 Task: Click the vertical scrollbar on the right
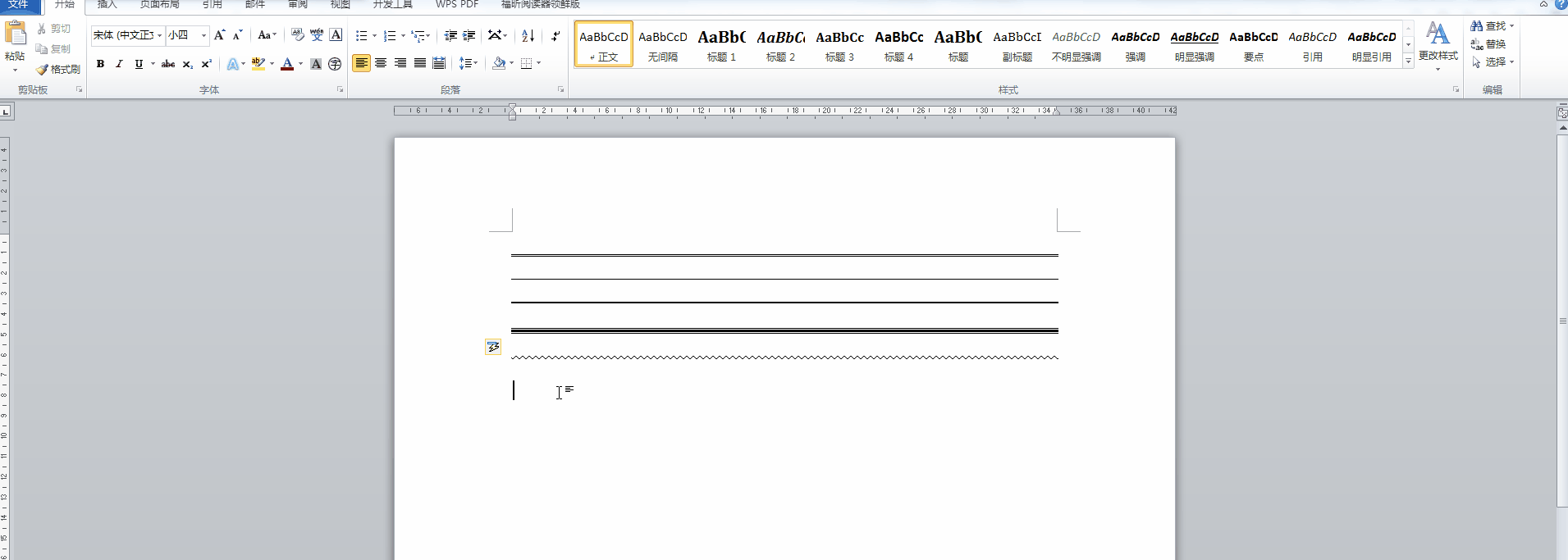[x=1562, y=320]
